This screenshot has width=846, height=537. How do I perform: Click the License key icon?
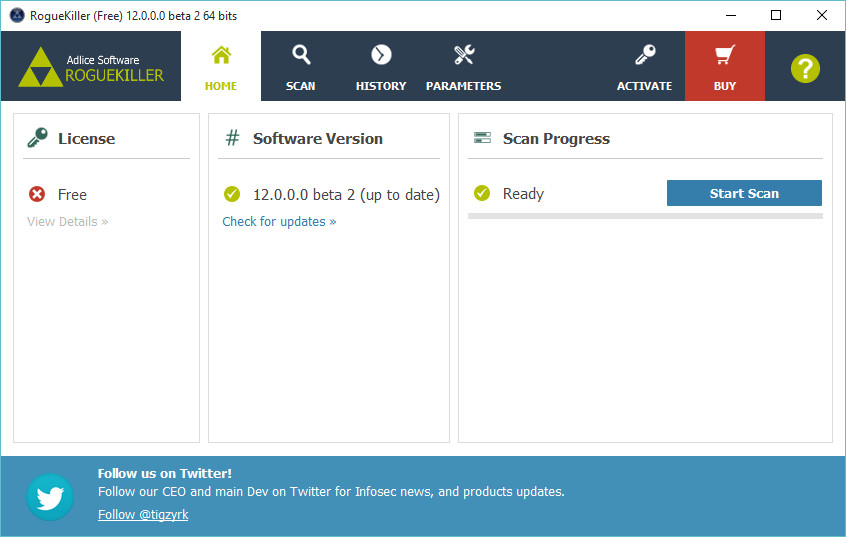click(x=37, y=138)
